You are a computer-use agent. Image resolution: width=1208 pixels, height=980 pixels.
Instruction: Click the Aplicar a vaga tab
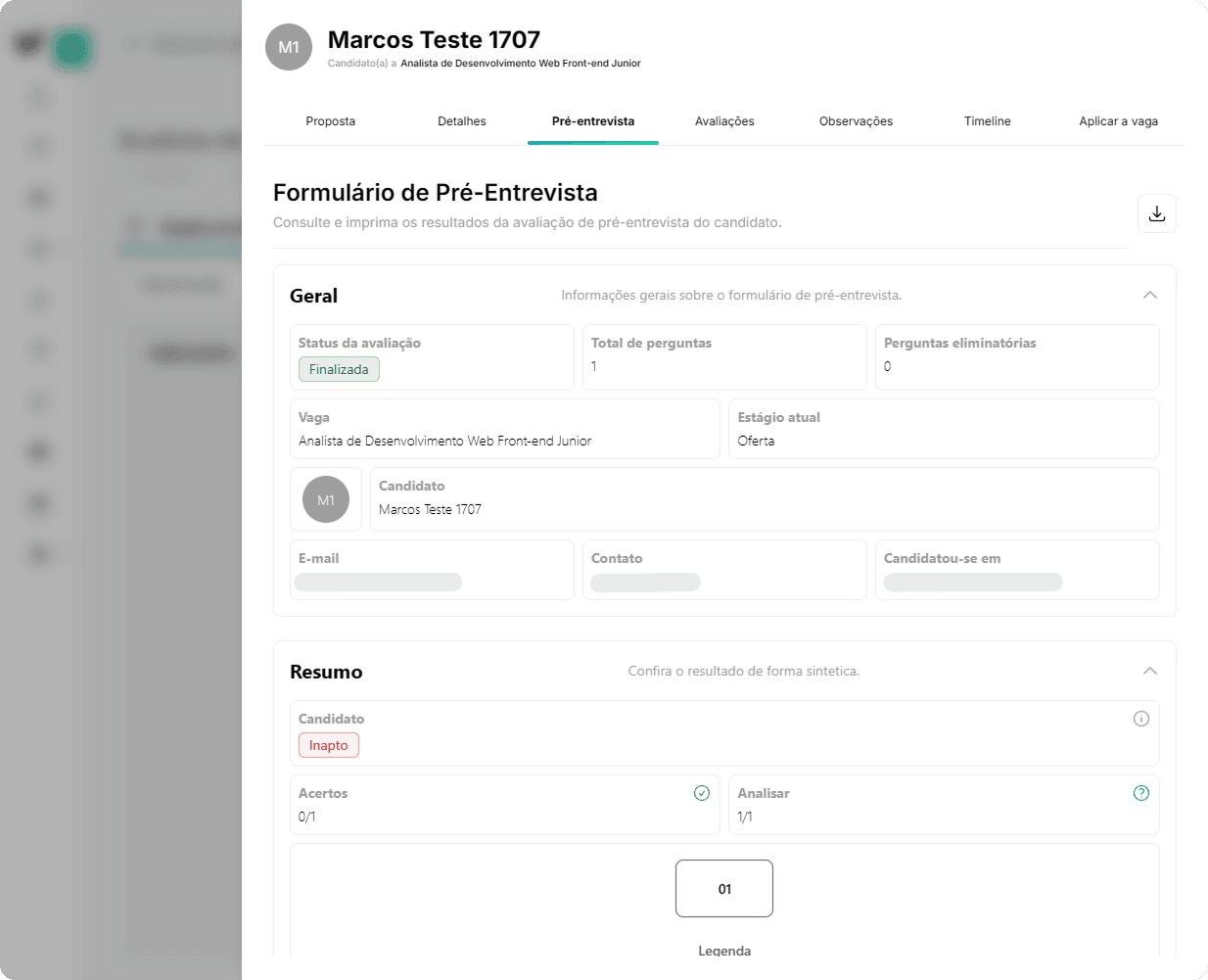pyautogui.click(x=1118, y=121)
